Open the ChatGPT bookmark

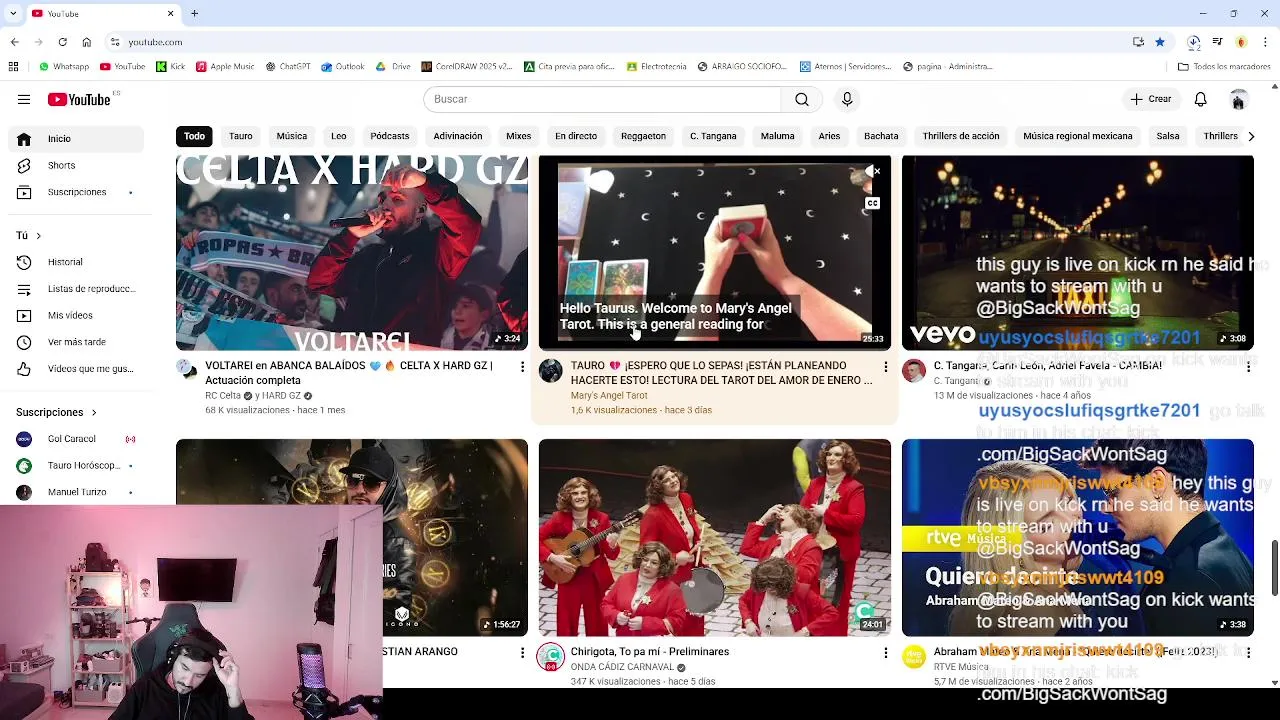coord(288,67)
